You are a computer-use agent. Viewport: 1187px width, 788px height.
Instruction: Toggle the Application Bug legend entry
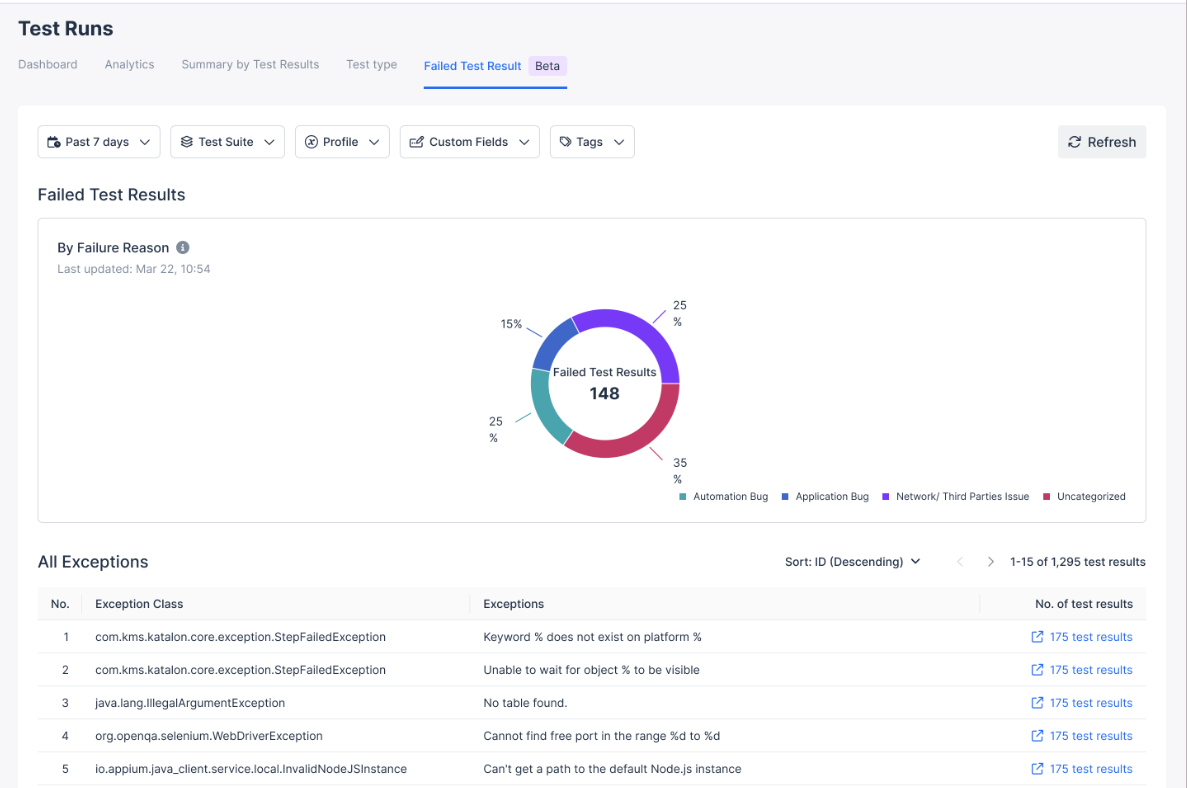coord(831,497)
